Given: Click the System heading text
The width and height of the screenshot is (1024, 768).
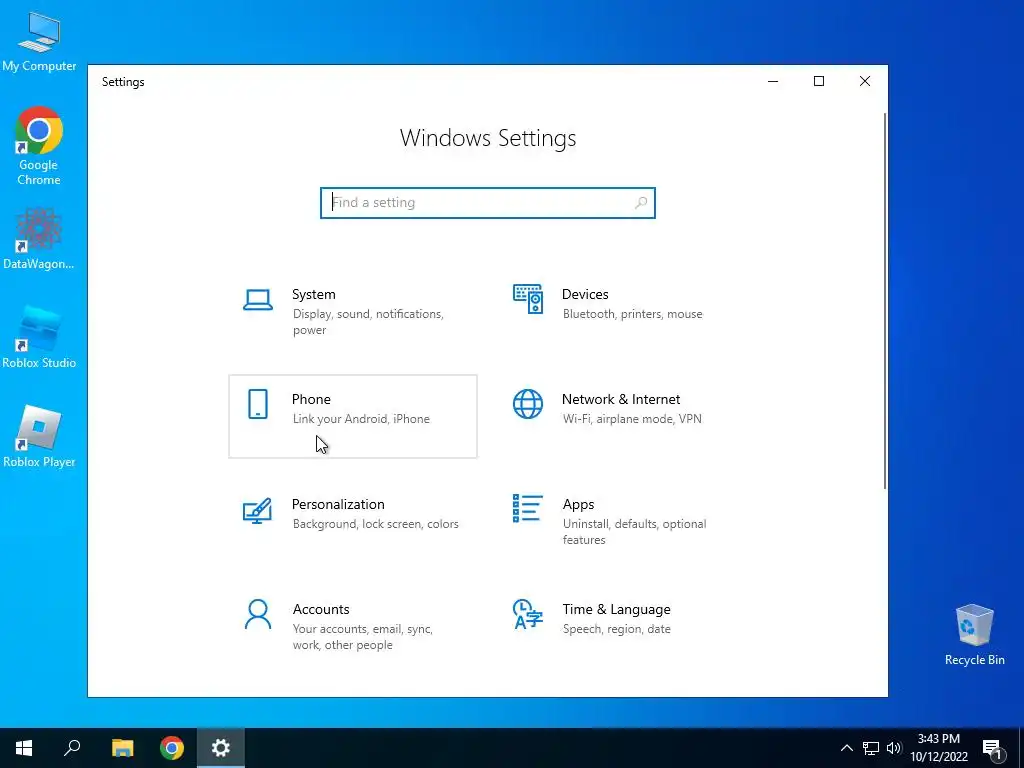Looking at the screenshot, I should [313, 295].
